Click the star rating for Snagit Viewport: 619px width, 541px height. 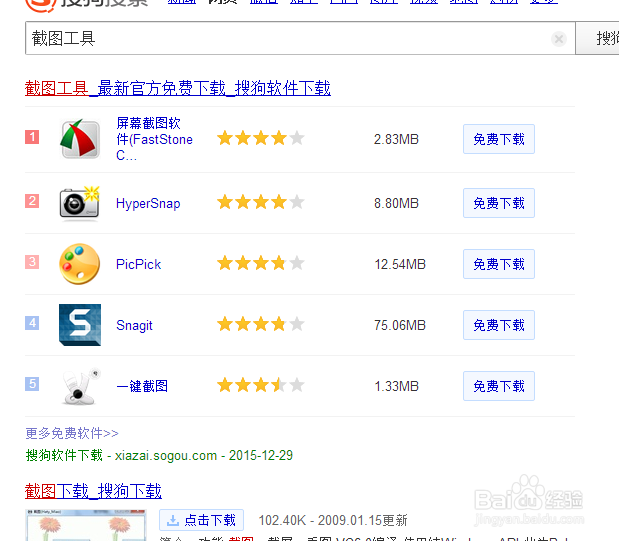coord(261,324)
